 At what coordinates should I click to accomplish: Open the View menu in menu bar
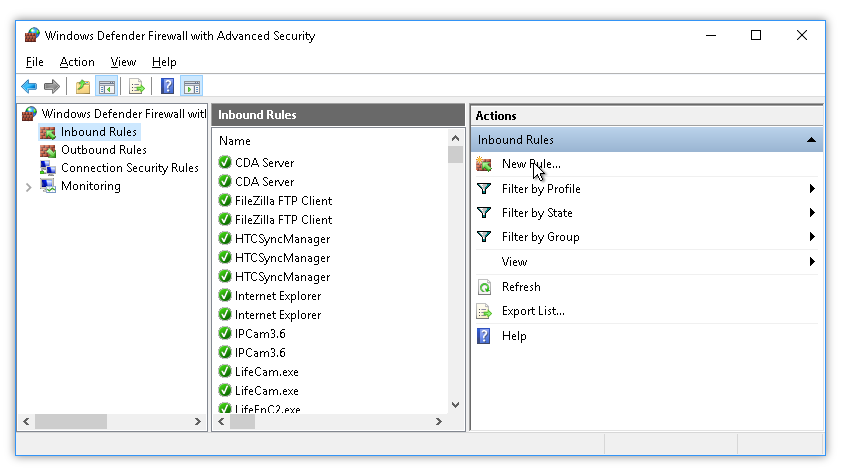pos(122,62)
